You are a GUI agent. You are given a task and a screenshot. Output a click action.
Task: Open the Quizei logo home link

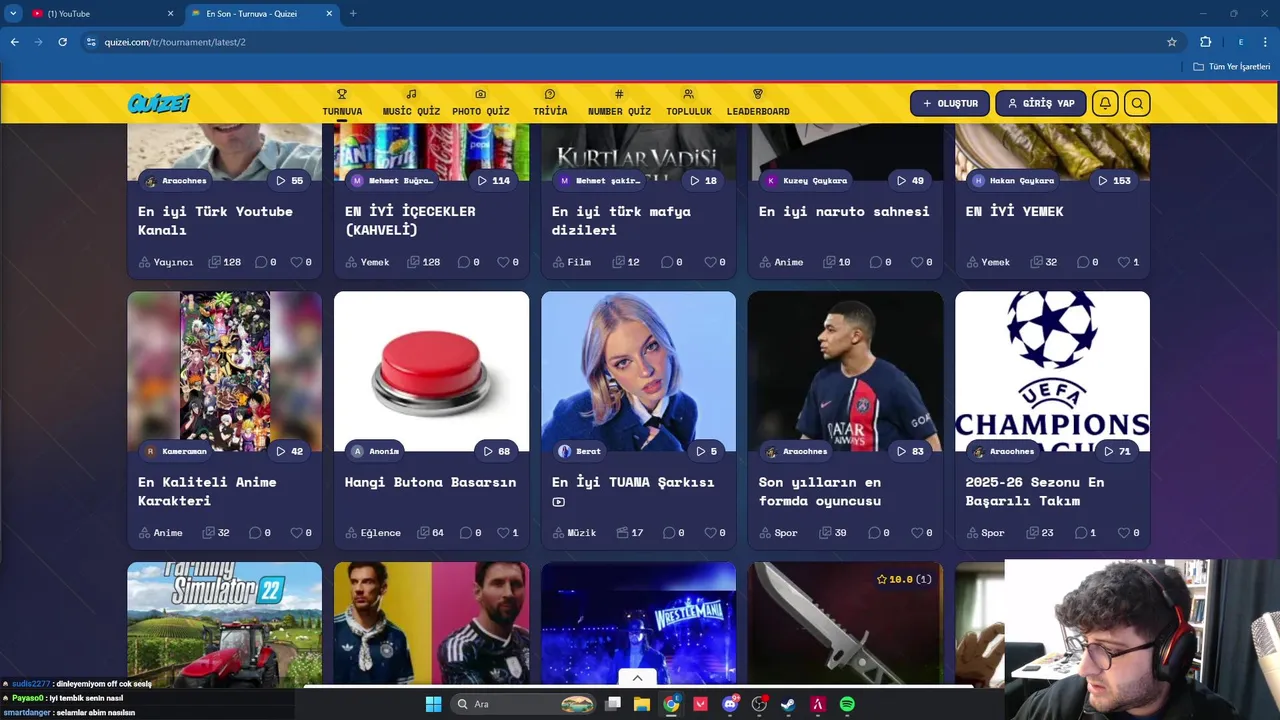(x=158, y=103)
